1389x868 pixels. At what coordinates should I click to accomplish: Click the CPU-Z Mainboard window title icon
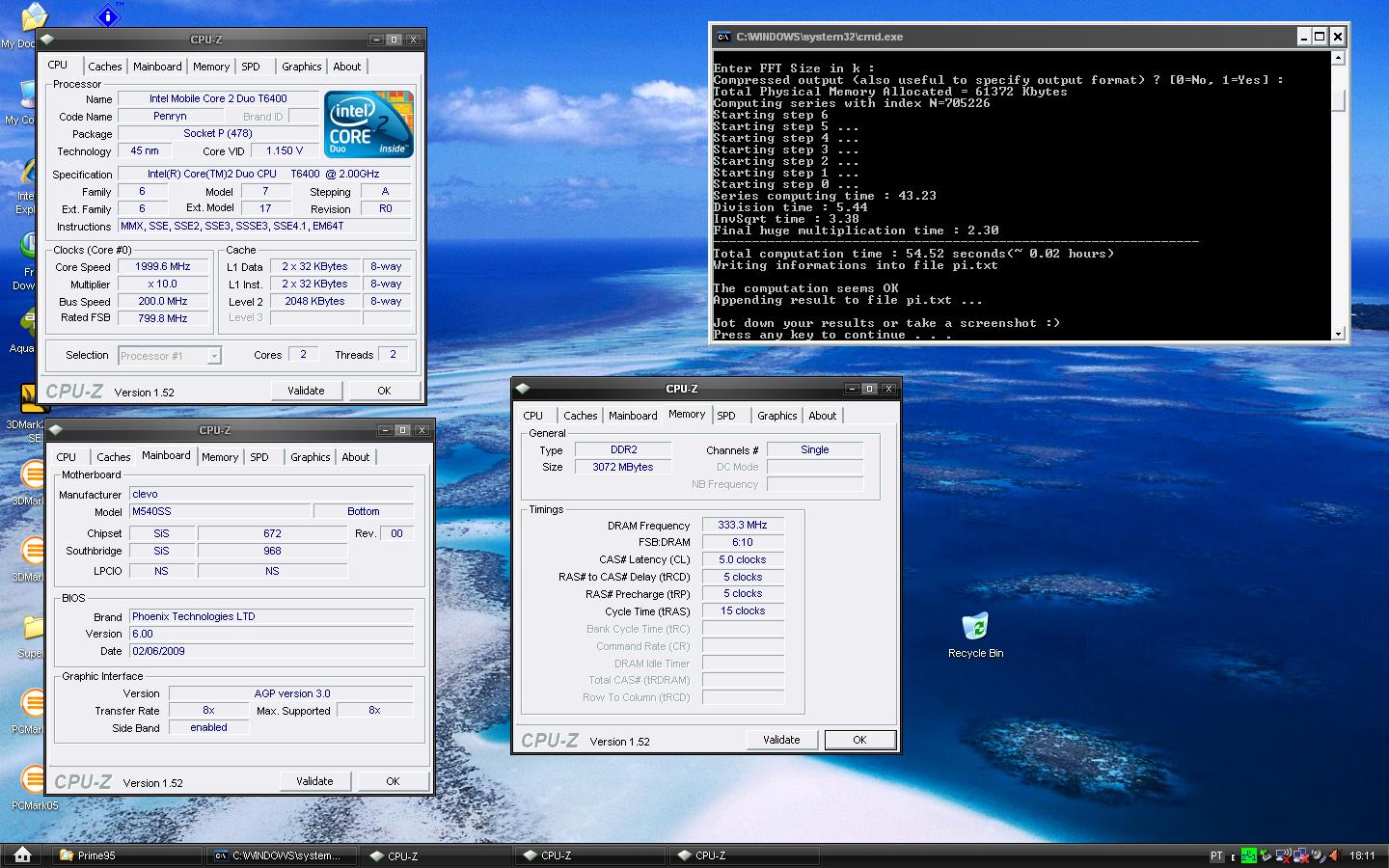(56, 430)
